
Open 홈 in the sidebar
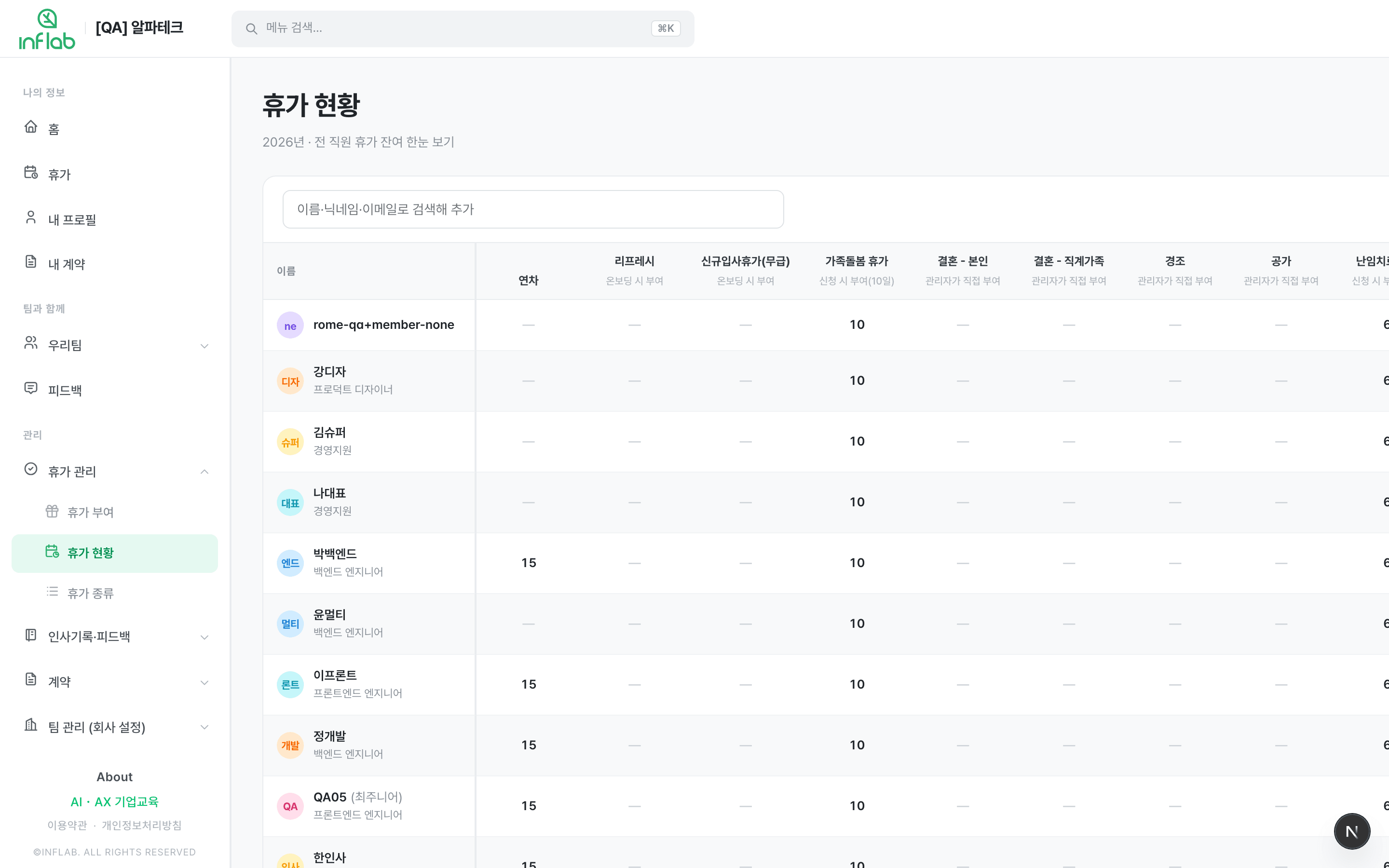pos(115,129)
